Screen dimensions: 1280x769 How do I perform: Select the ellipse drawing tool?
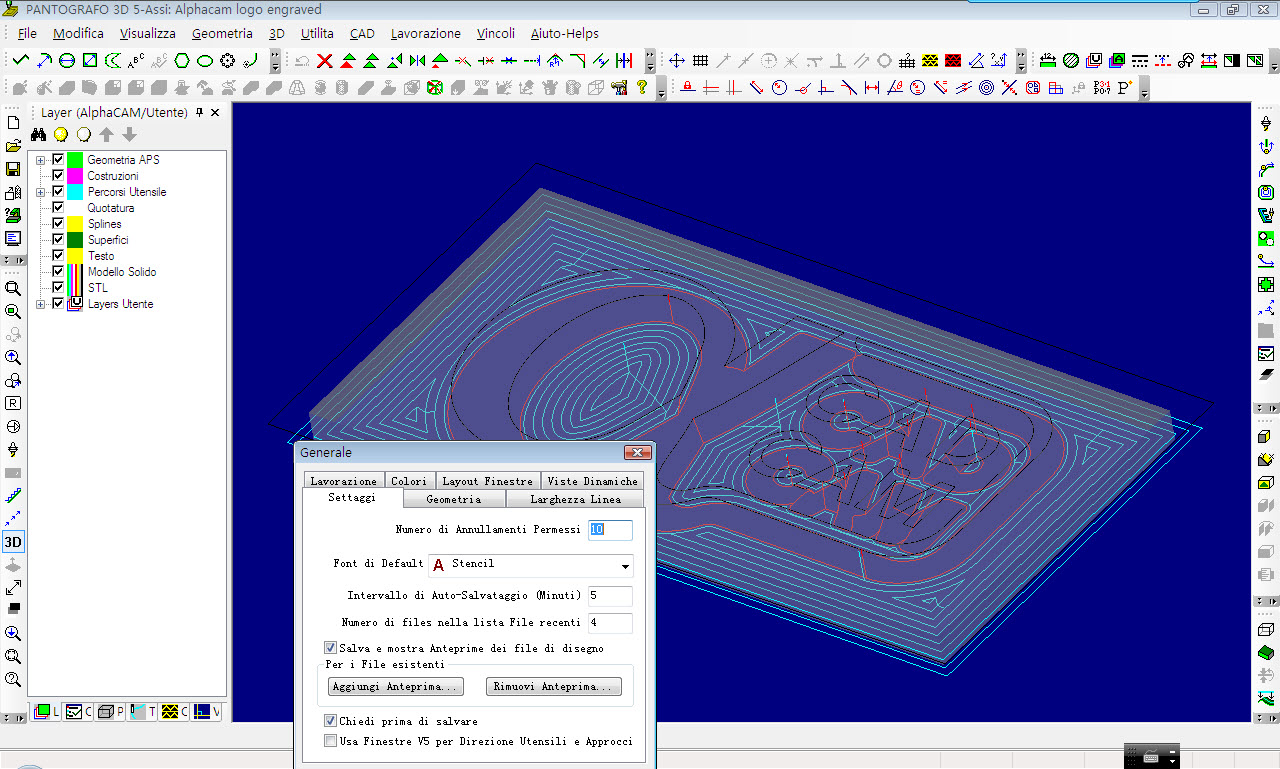click(205, 61)
